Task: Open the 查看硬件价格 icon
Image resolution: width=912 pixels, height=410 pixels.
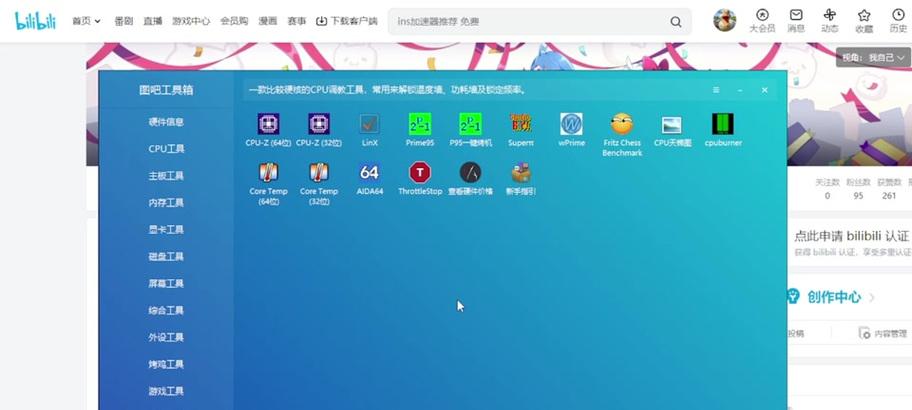Action: coord(471,173)
